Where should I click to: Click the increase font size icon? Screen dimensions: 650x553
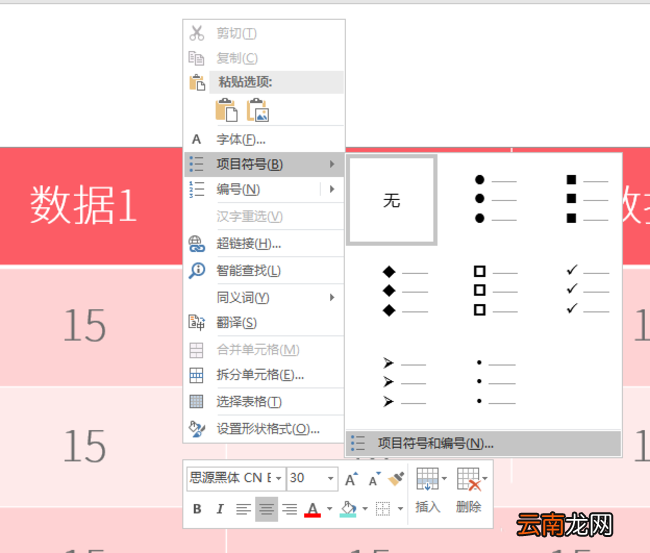coord(351,479)
